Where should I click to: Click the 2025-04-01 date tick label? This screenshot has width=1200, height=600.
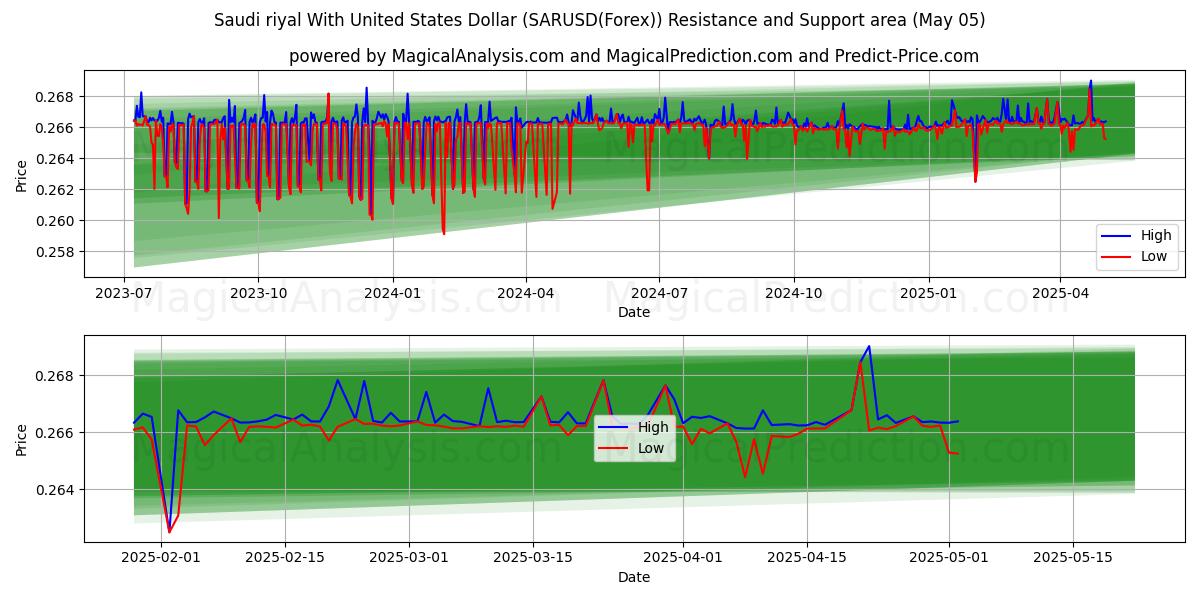coord(684,557)
